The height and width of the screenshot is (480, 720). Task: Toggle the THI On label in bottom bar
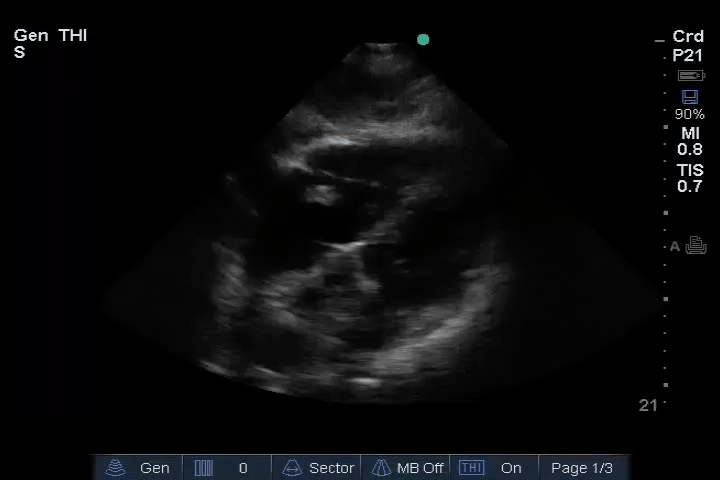click(x=511, y=468)
